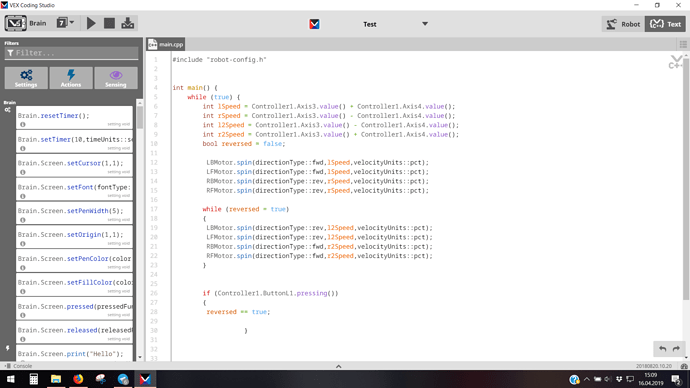Stop the running program

[109, 23]
